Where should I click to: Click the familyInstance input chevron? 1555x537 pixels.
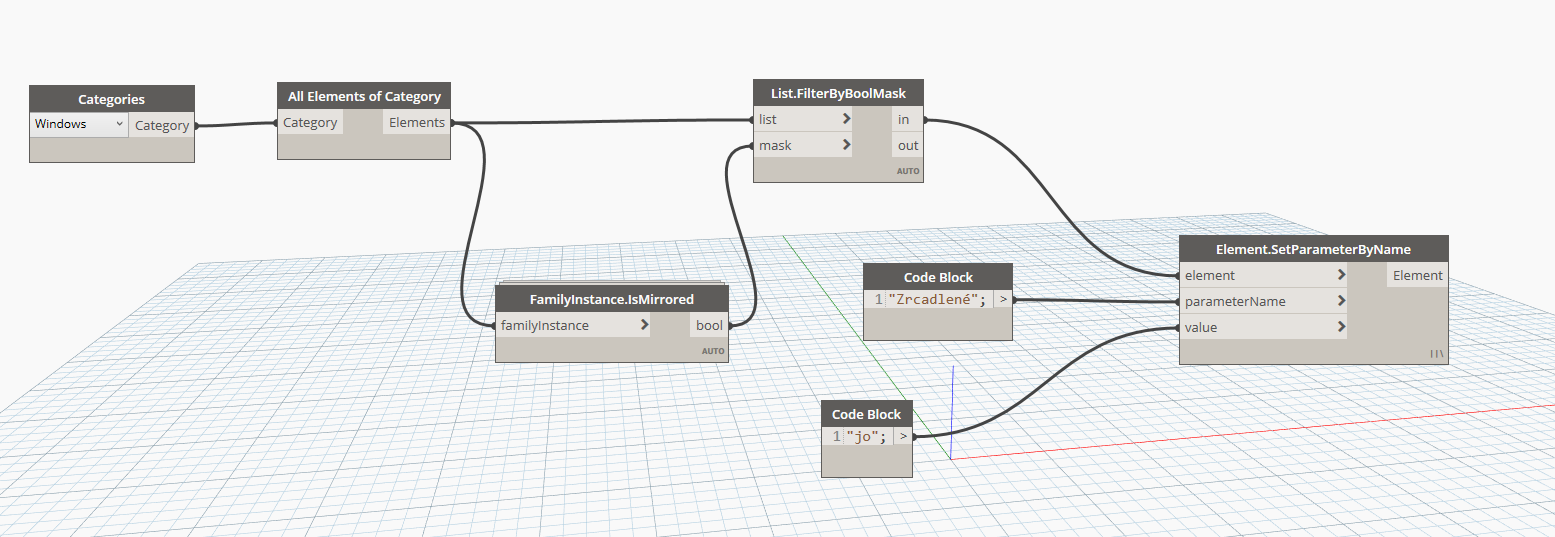[644, 325]
